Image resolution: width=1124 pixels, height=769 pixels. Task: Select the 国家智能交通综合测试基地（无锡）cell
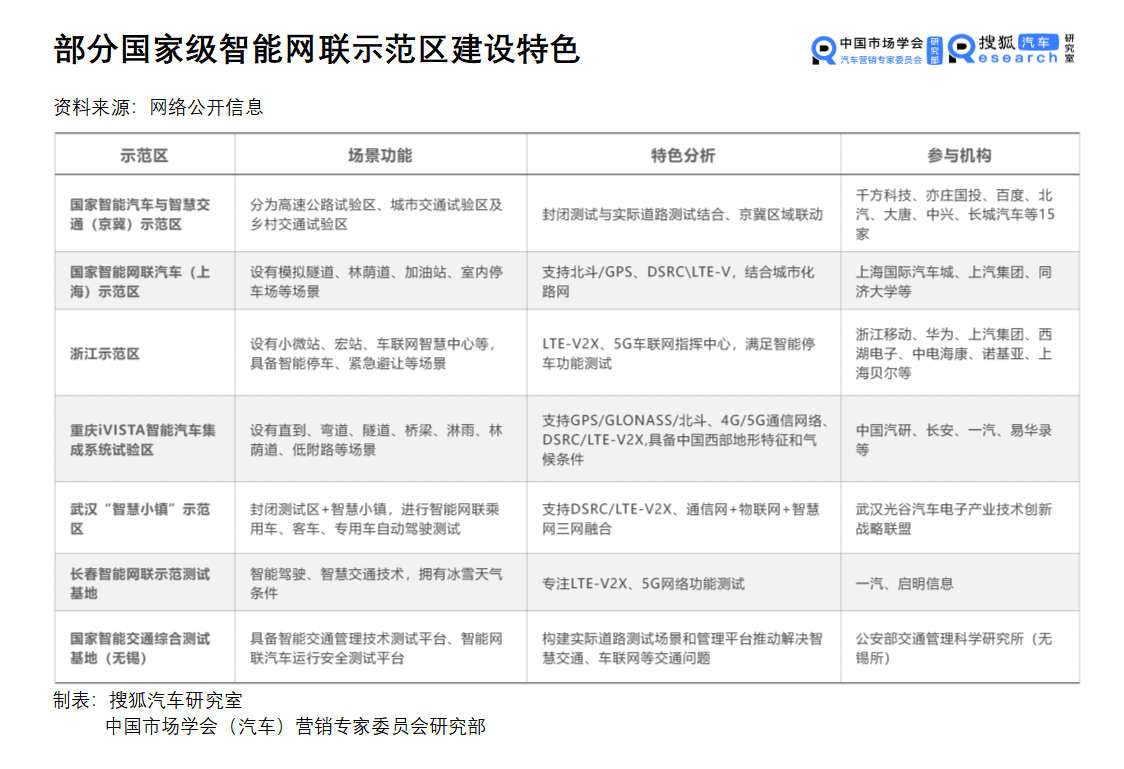point(140,648)
